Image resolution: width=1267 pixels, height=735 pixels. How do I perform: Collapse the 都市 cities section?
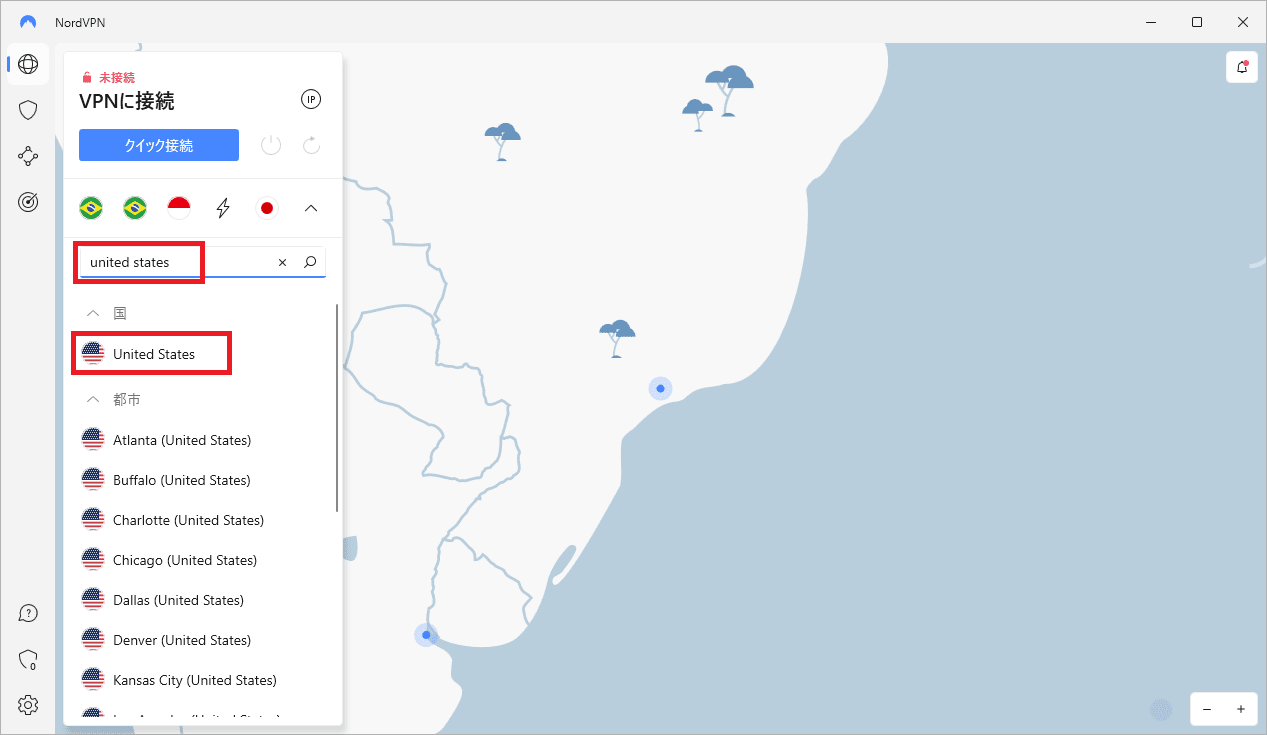coord(93,399)
